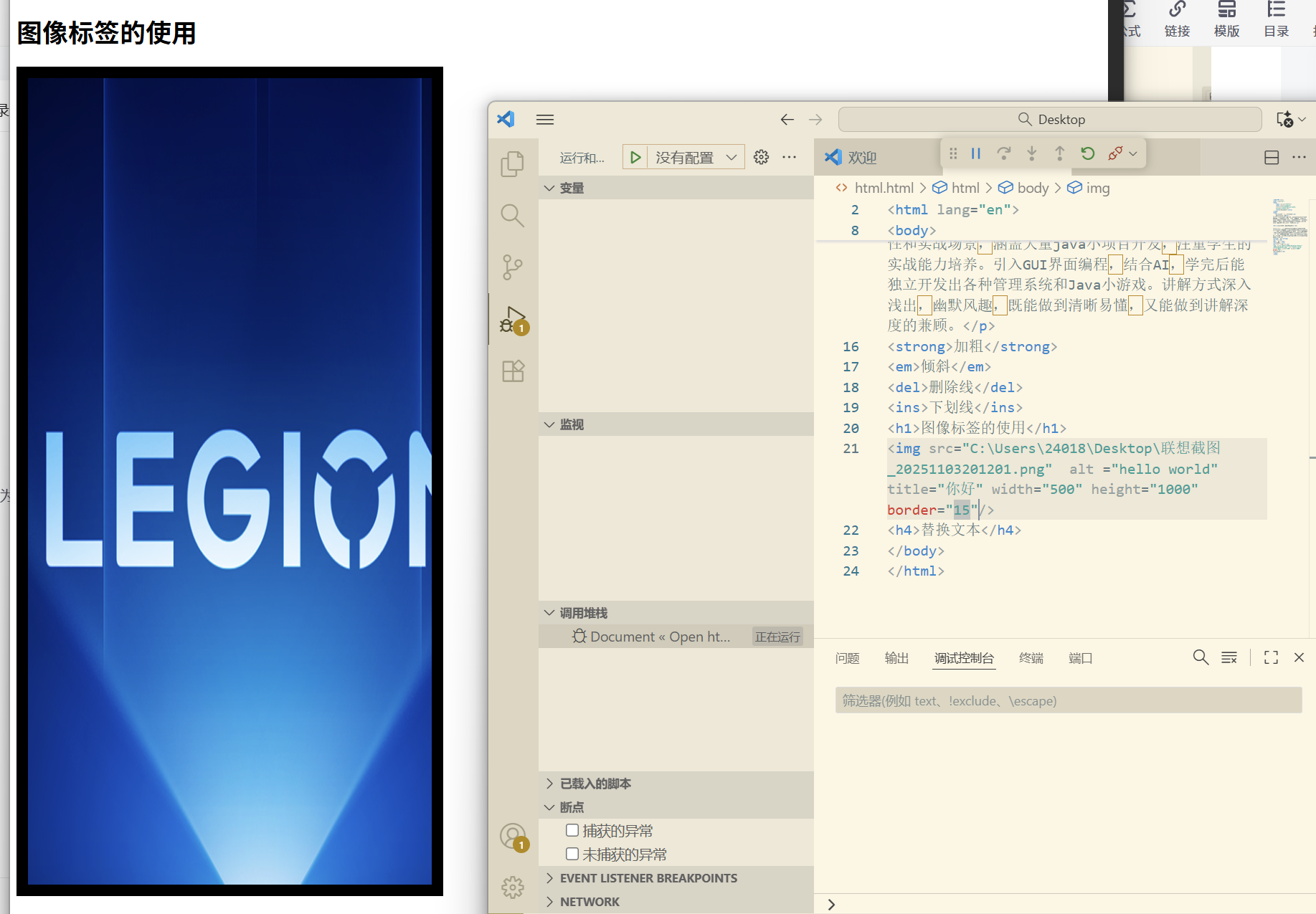Open the Run and Debug view

pos(513,320)
